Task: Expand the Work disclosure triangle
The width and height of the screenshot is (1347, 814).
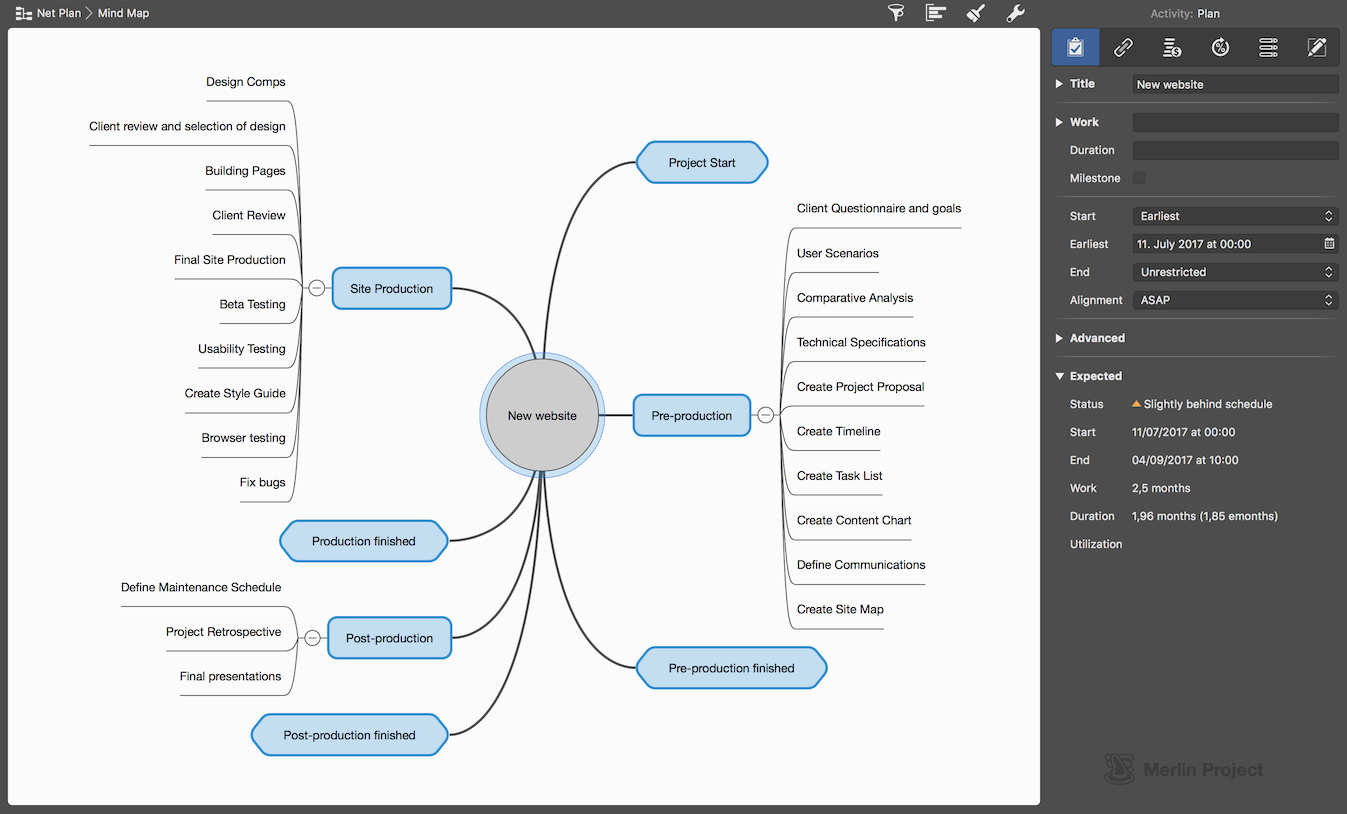Action: pos(1059,122)
